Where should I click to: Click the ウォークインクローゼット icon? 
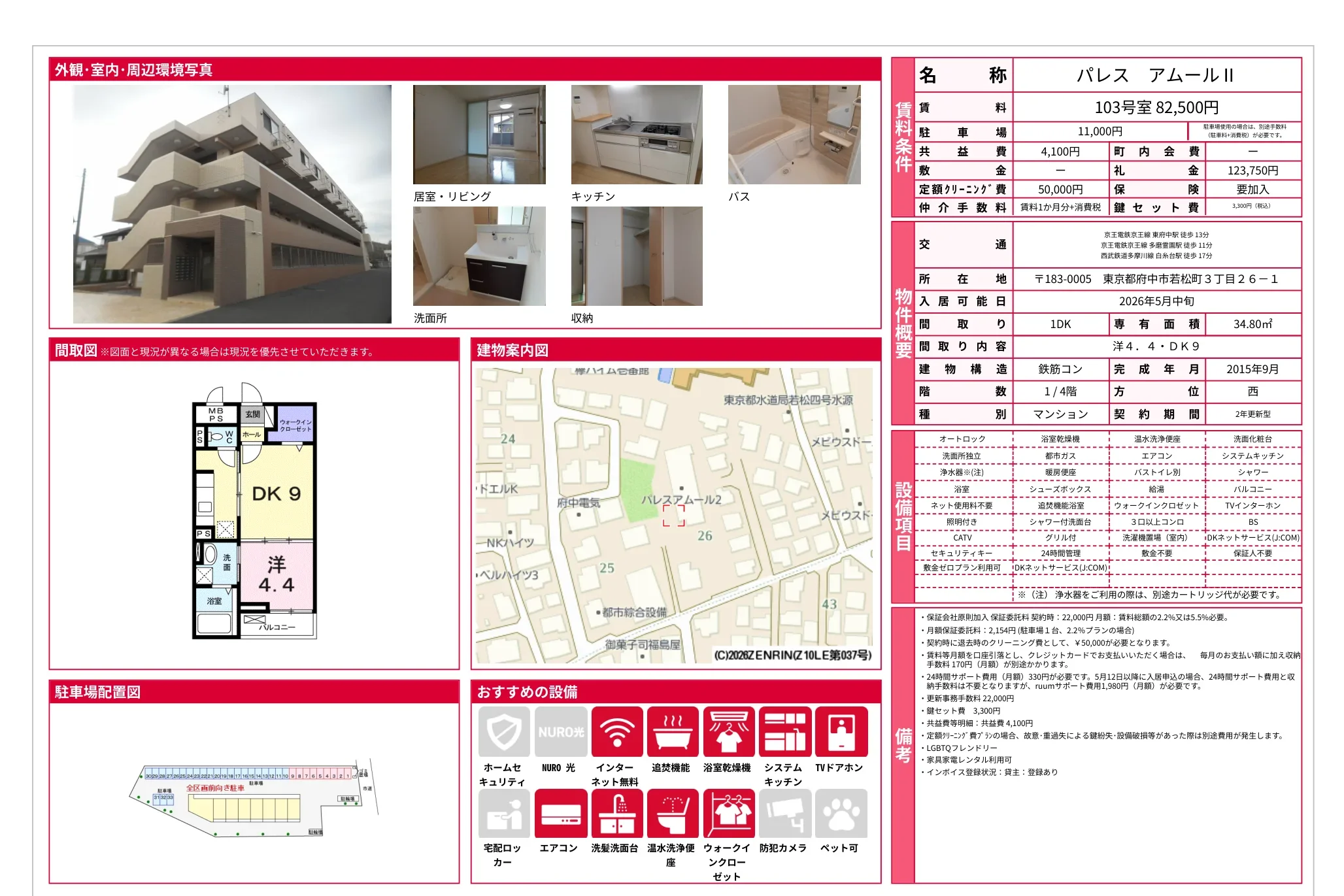(x=728, y=814)
